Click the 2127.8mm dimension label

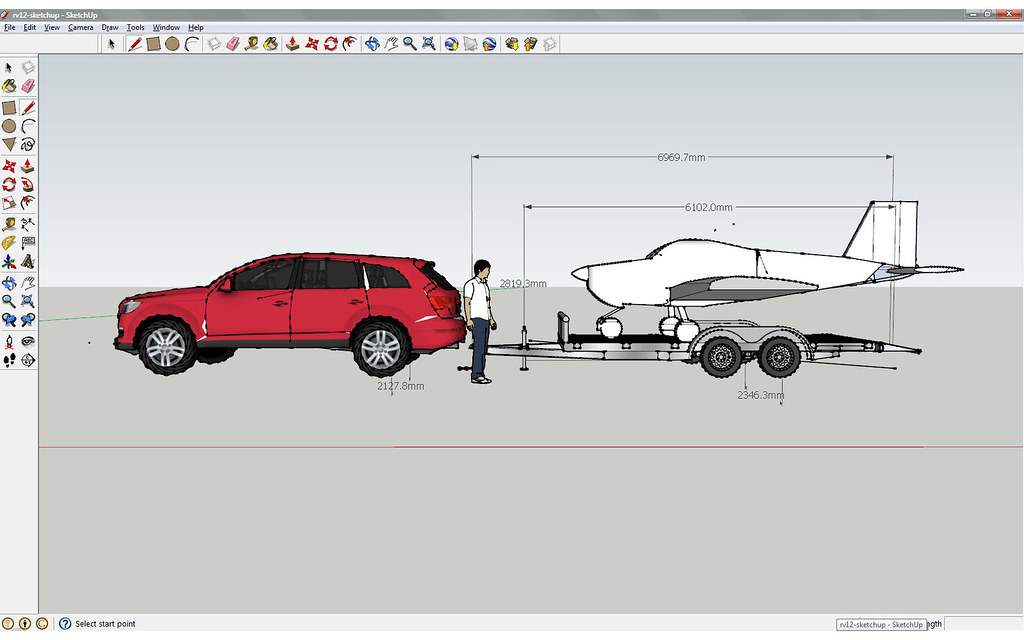[400, 386]
